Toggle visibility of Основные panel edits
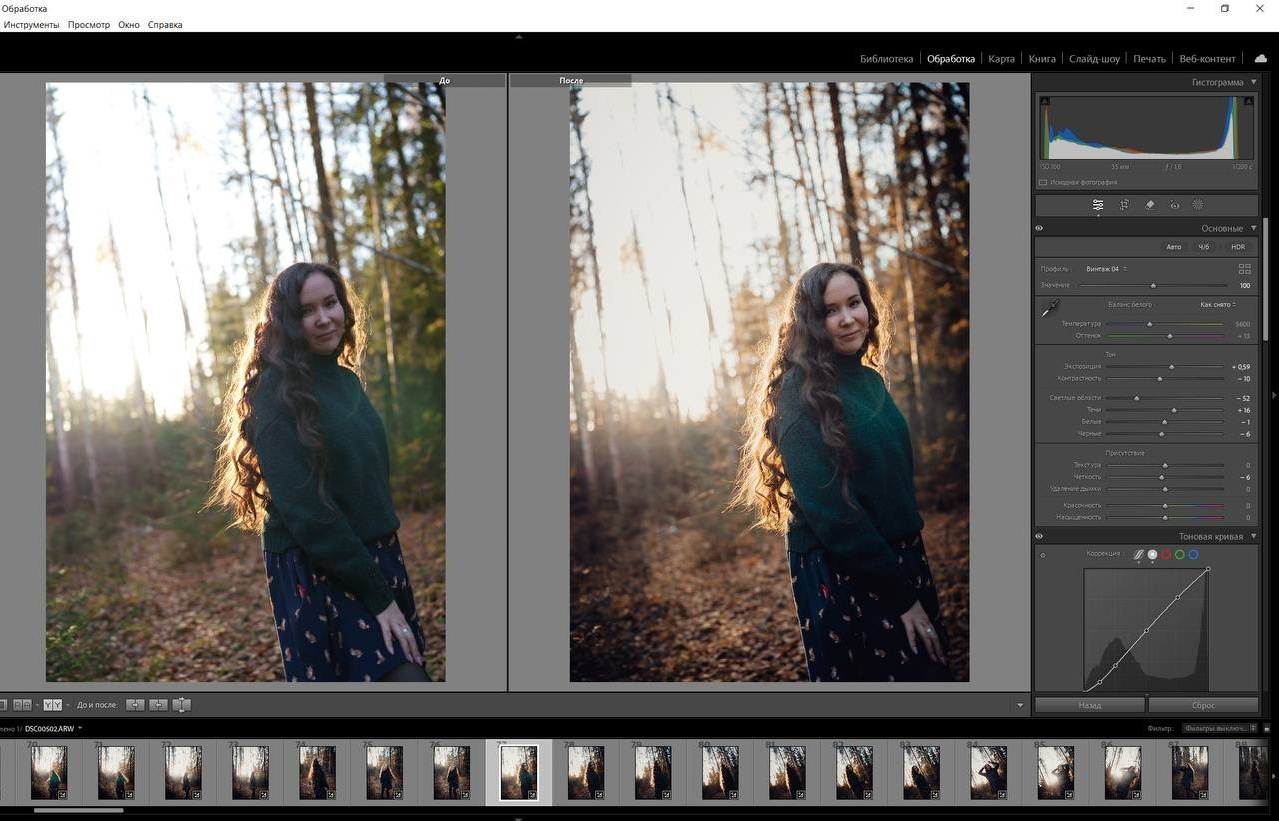 click(1039, 228)
